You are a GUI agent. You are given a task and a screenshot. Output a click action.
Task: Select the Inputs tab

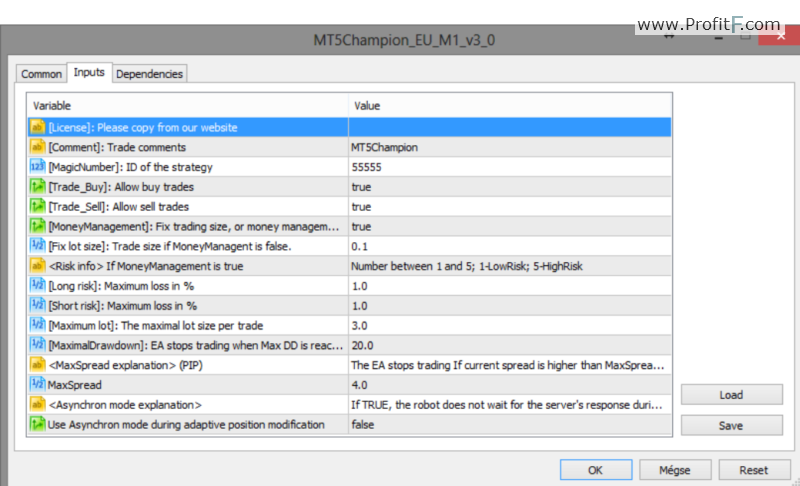point(89,72)
